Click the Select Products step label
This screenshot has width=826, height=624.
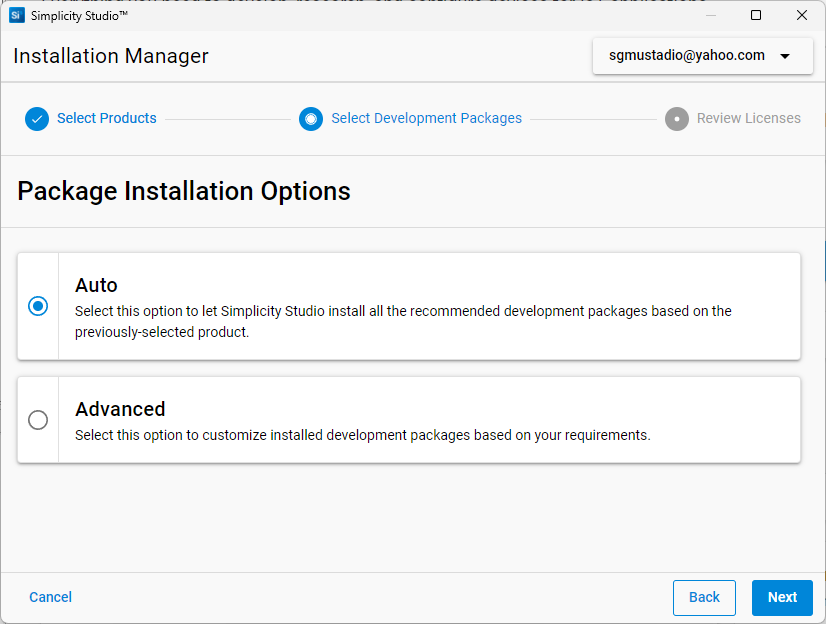[106, 118]
